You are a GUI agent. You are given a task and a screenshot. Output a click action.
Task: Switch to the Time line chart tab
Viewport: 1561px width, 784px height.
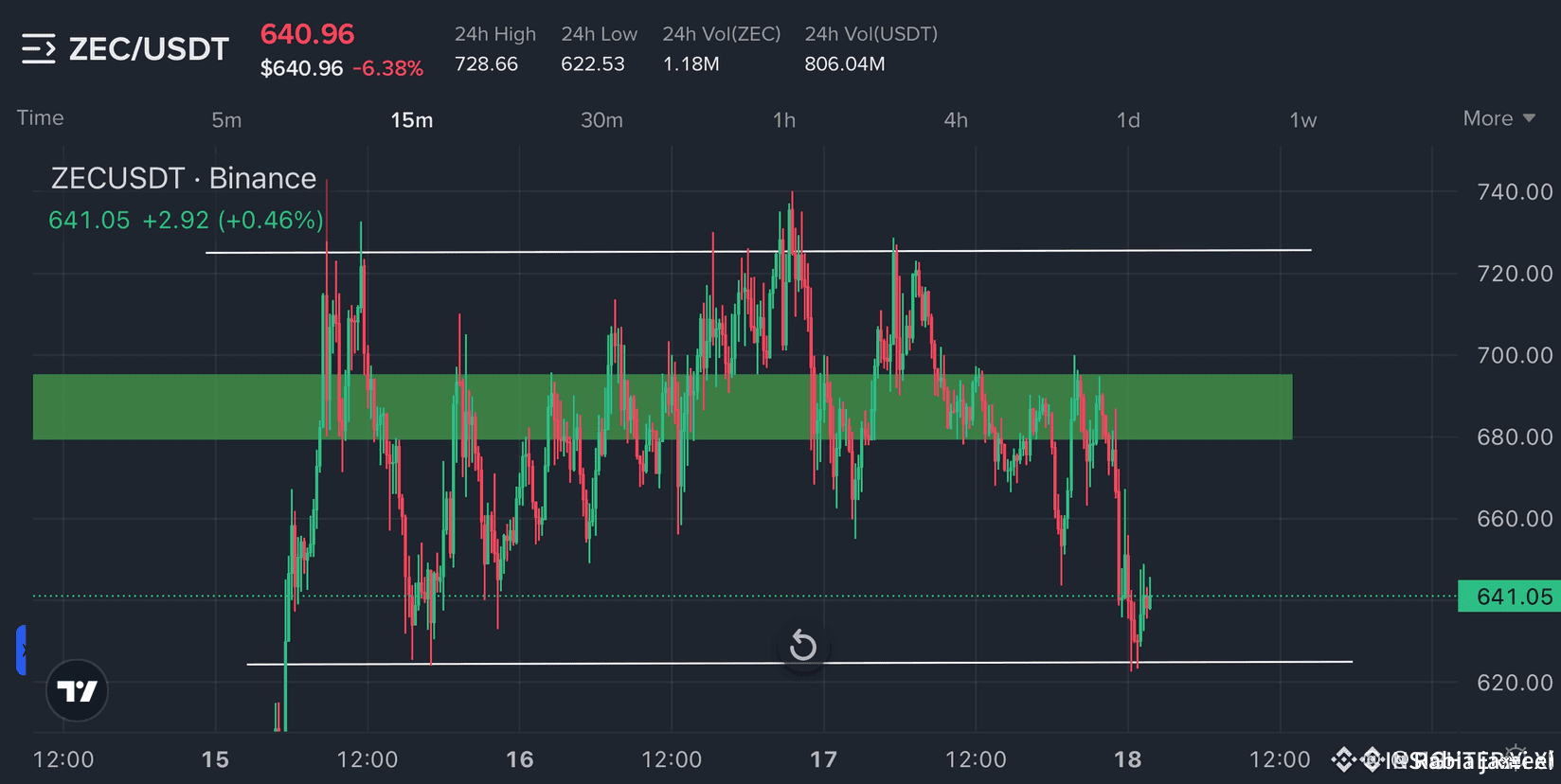(40, 118)
